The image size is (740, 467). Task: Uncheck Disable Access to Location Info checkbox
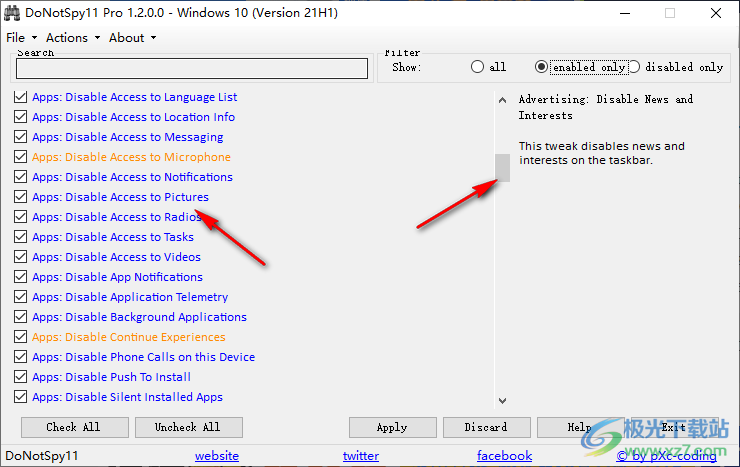pyautogui.click(x=20, y=117)
